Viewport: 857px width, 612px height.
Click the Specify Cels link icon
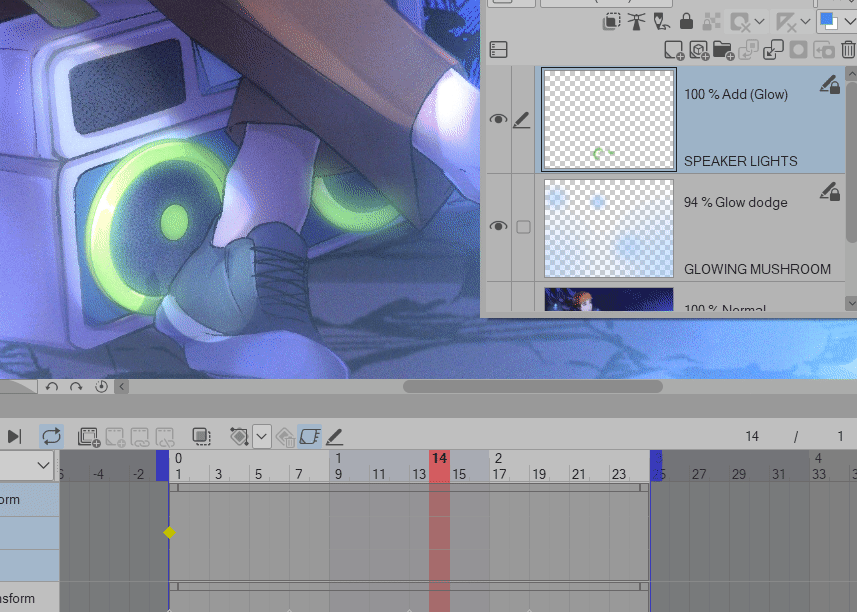(x=140, y=437)
